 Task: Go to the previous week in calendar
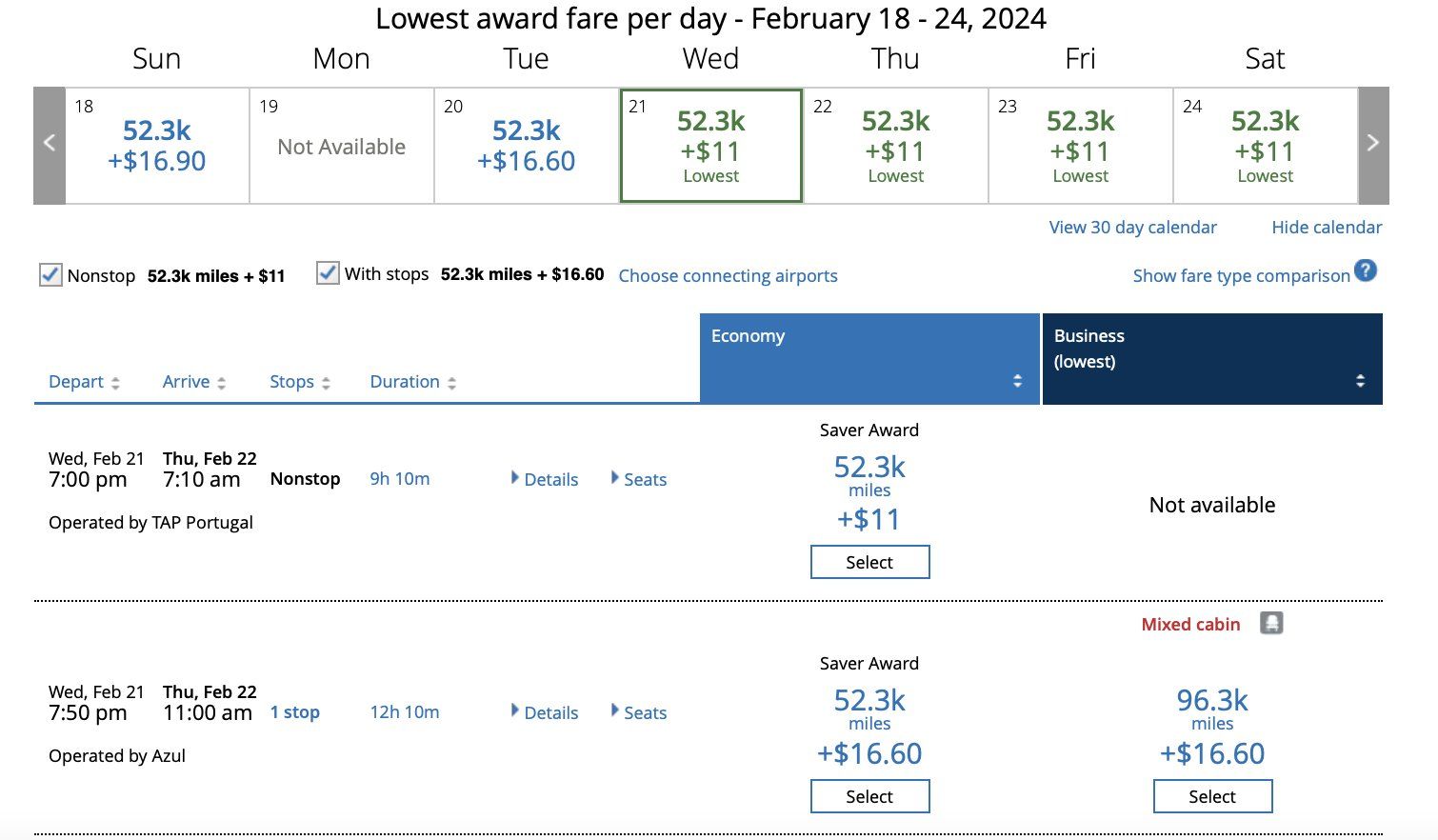(50, 145)
